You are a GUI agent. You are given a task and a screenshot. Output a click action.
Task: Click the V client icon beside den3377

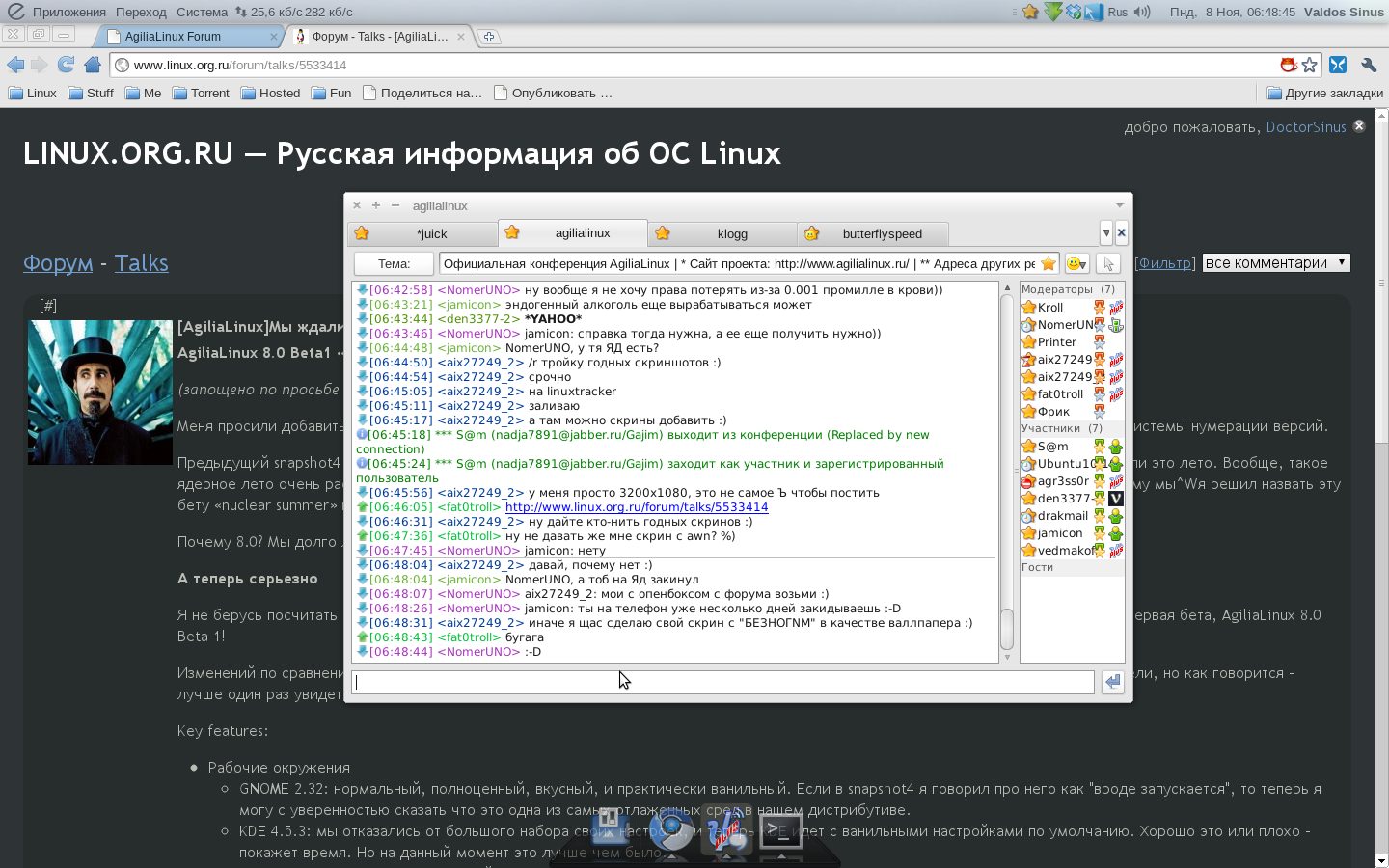[1116, 499]
